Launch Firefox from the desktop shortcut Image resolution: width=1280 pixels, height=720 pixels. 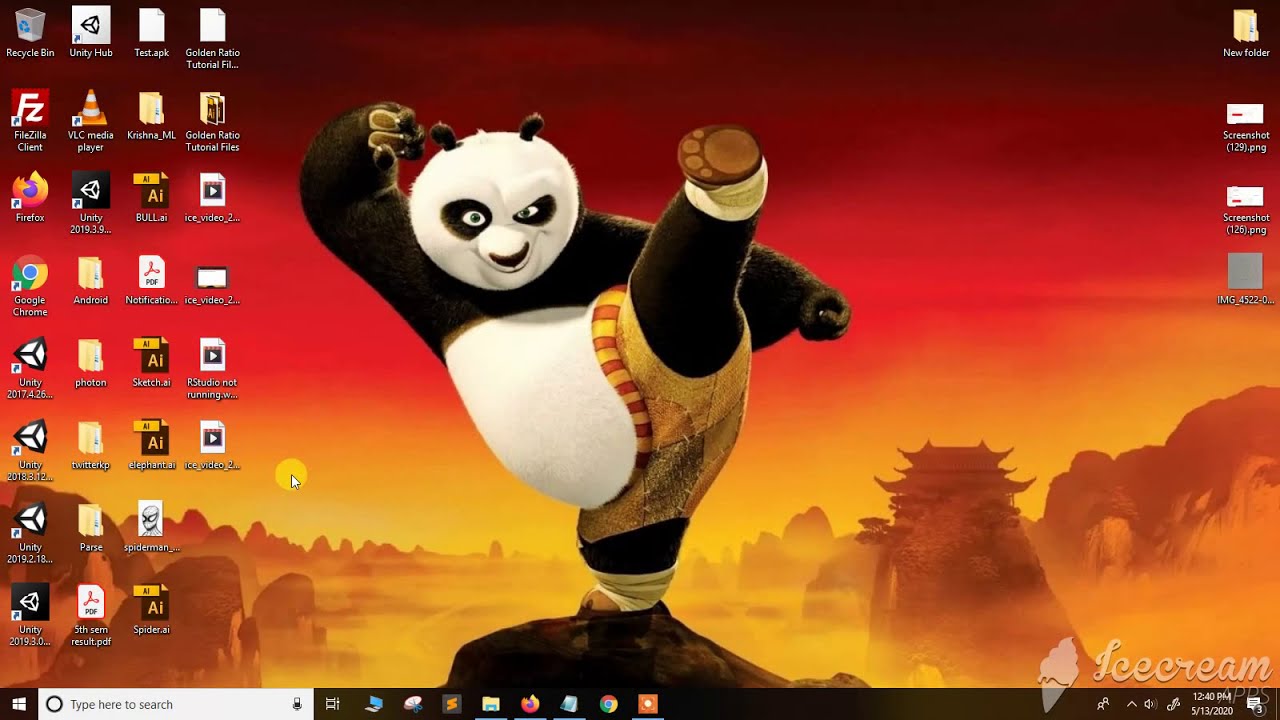30,197
